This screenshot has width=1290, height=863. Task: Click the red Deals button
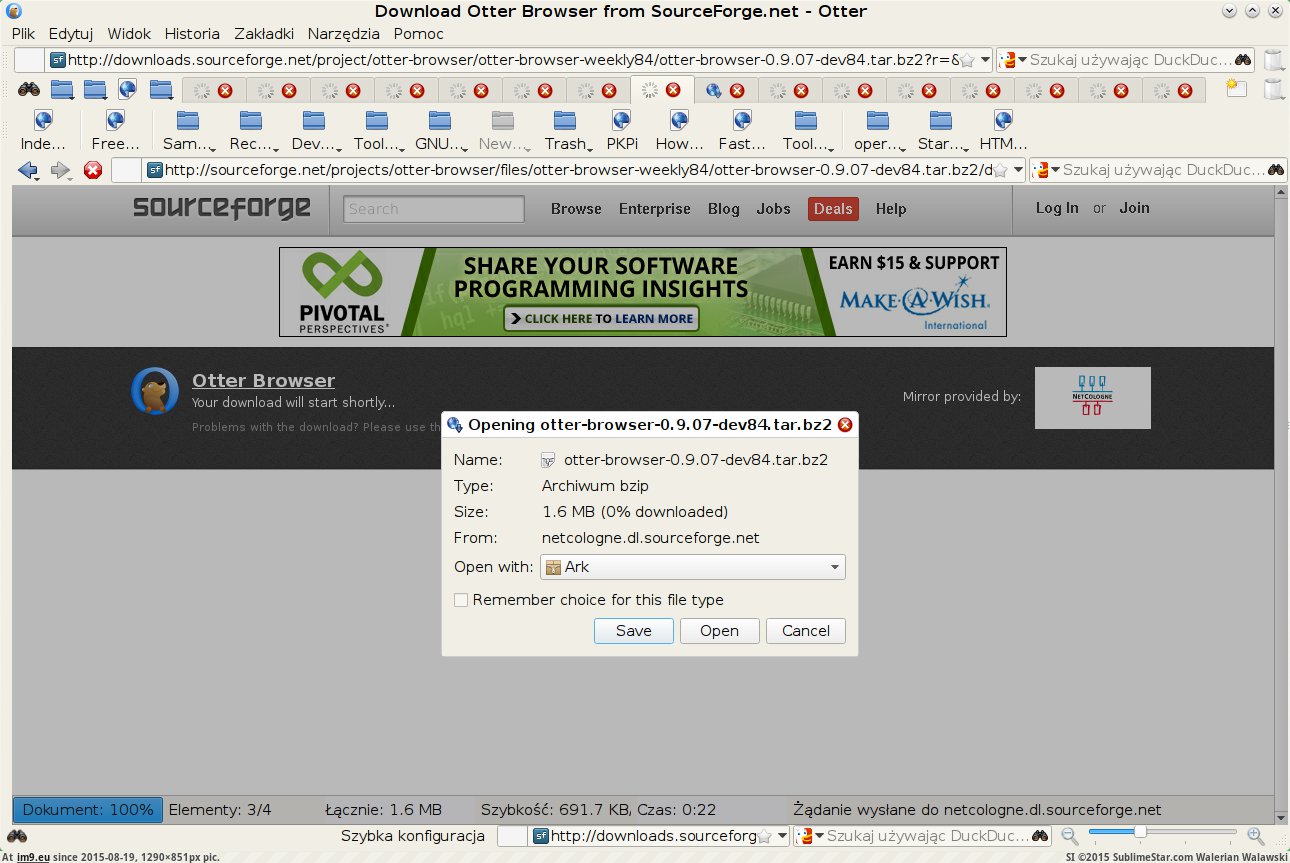click(x=833, y=209)
